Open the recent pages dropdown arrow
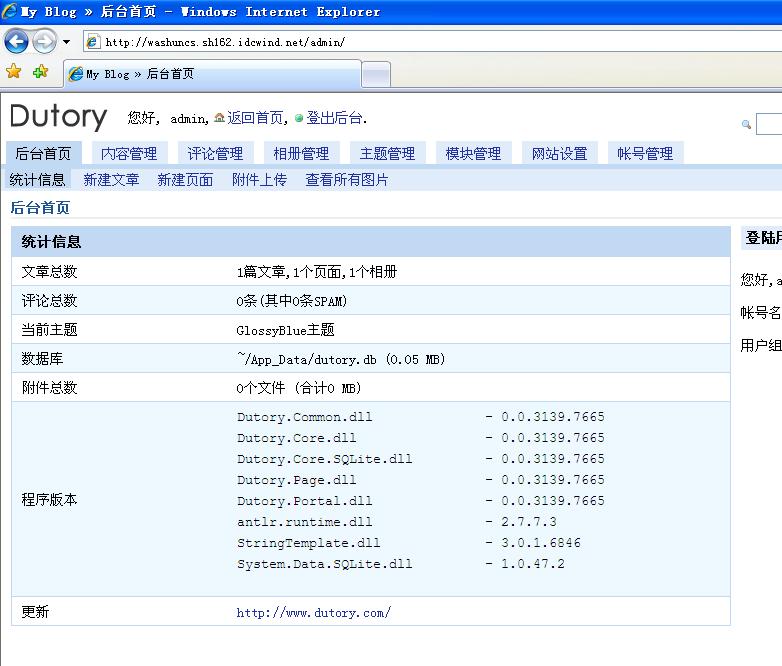 click(x=66, y=42)
